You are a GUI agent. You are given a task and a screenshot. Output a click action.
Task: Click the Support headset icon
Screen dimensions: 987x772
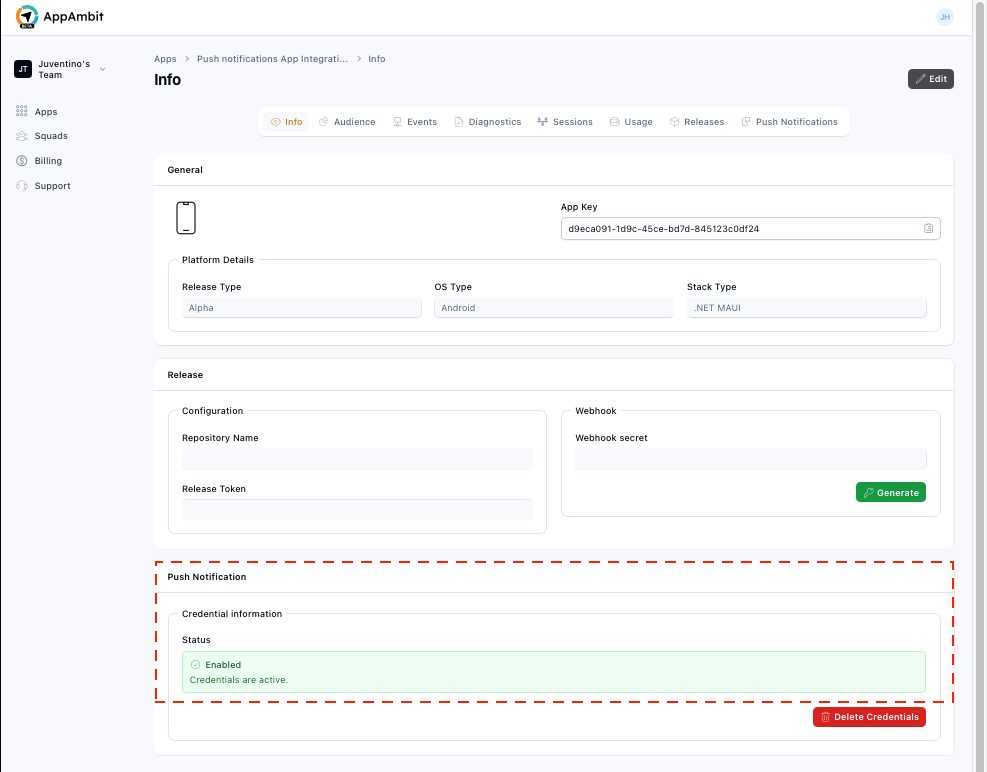coord(21,185)
